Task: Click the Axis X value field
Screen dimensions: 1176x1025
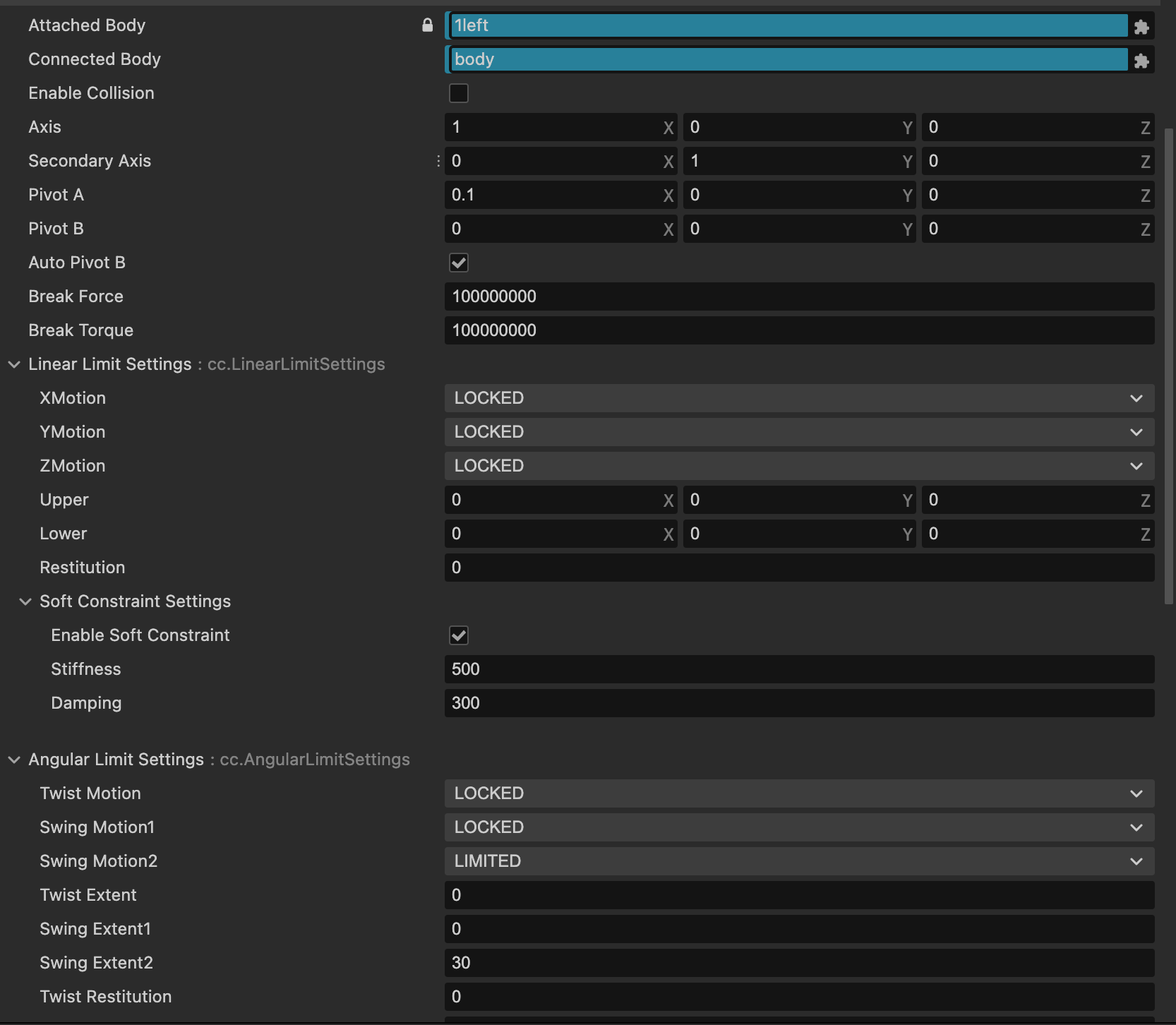Action: [561, 127]
